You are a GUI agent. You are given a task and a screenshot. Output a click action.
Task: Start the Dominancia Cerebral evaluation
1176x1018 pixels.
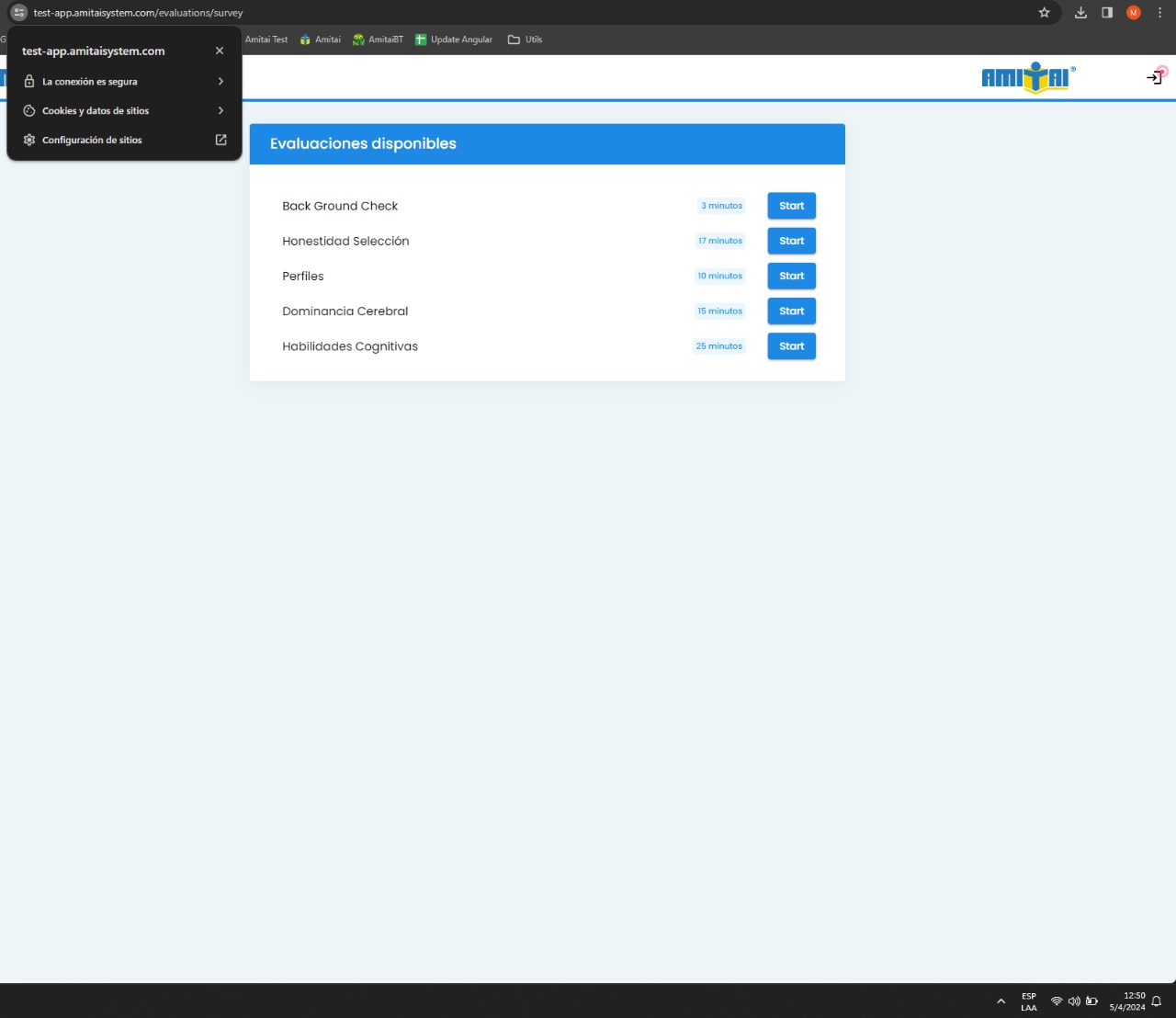(791, 311)
